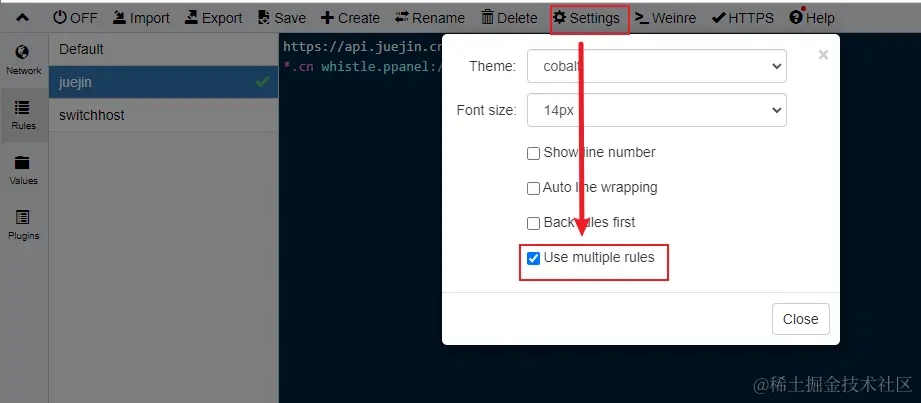Click the https://api.juejin.cn rule line in editor
The height and width of the screenshot is (403, 921).
362,47
